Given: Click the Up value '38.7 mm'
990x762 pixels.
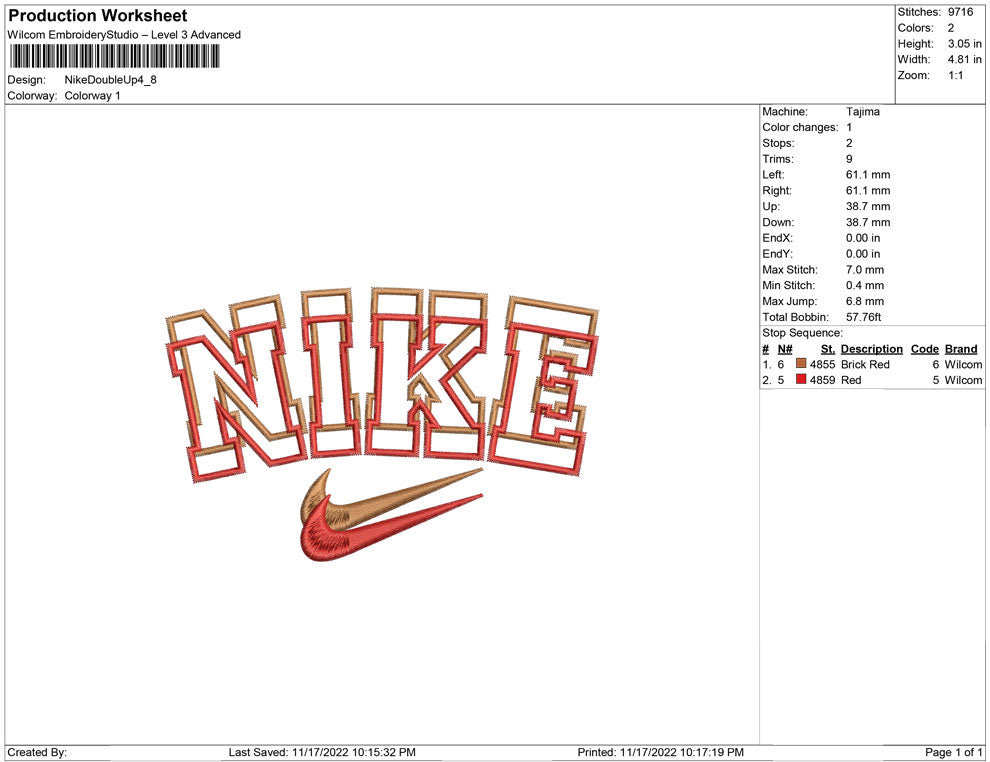Looking at the screenshot, I should click(x=868, y=206).
